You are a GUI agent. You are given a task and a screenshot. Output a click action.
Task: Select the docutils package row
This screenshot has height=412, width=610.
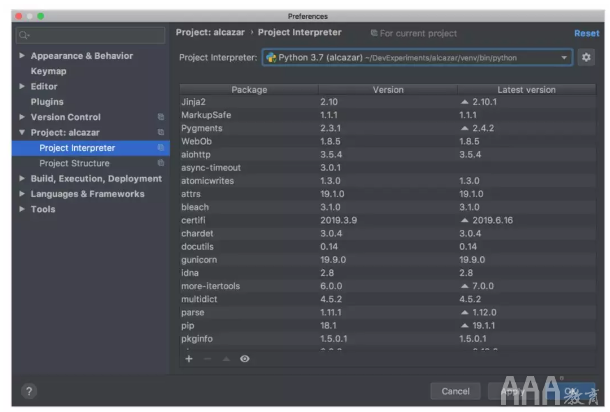(387, 247)
